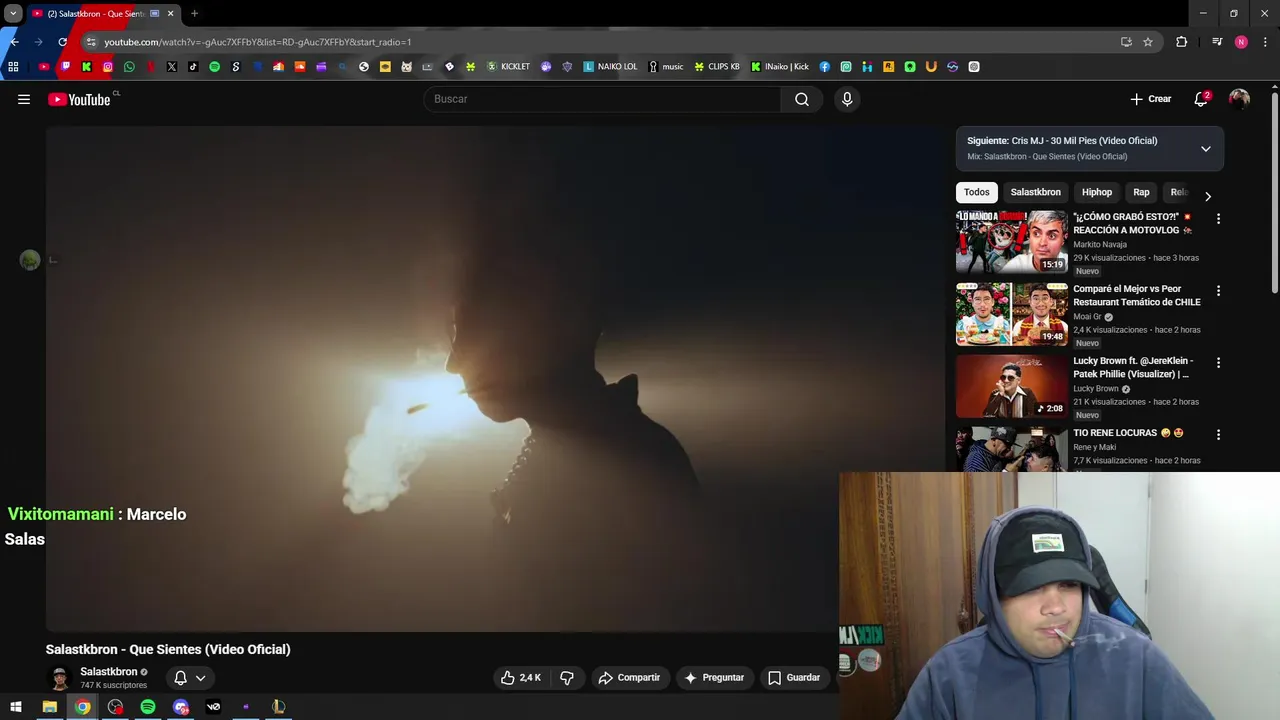Open a new Chrome tab
The image size is (1280, 720).
tap(194, 14)
